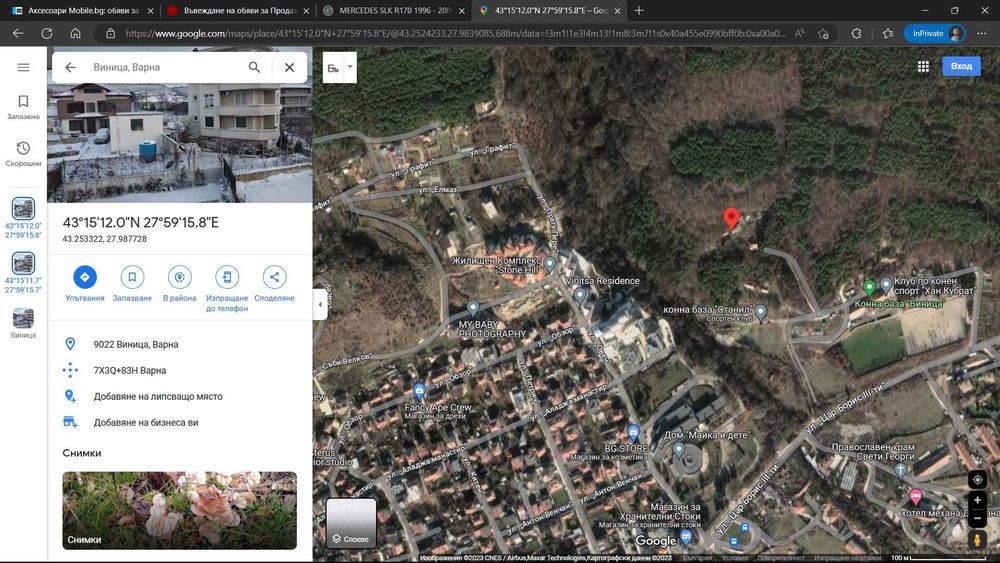Click the Street View pegman icon
This screenshot has height=563, width=1000.
click(977, 539)
